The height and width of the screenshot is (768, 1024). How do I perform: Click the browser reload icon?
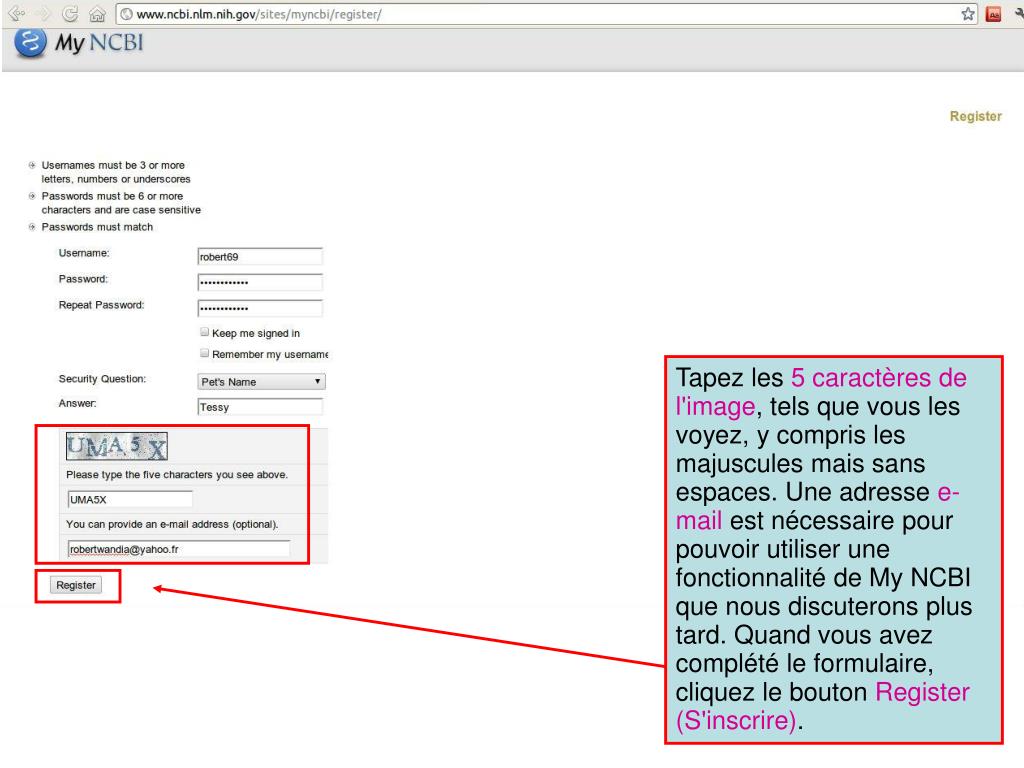(70, 13)
